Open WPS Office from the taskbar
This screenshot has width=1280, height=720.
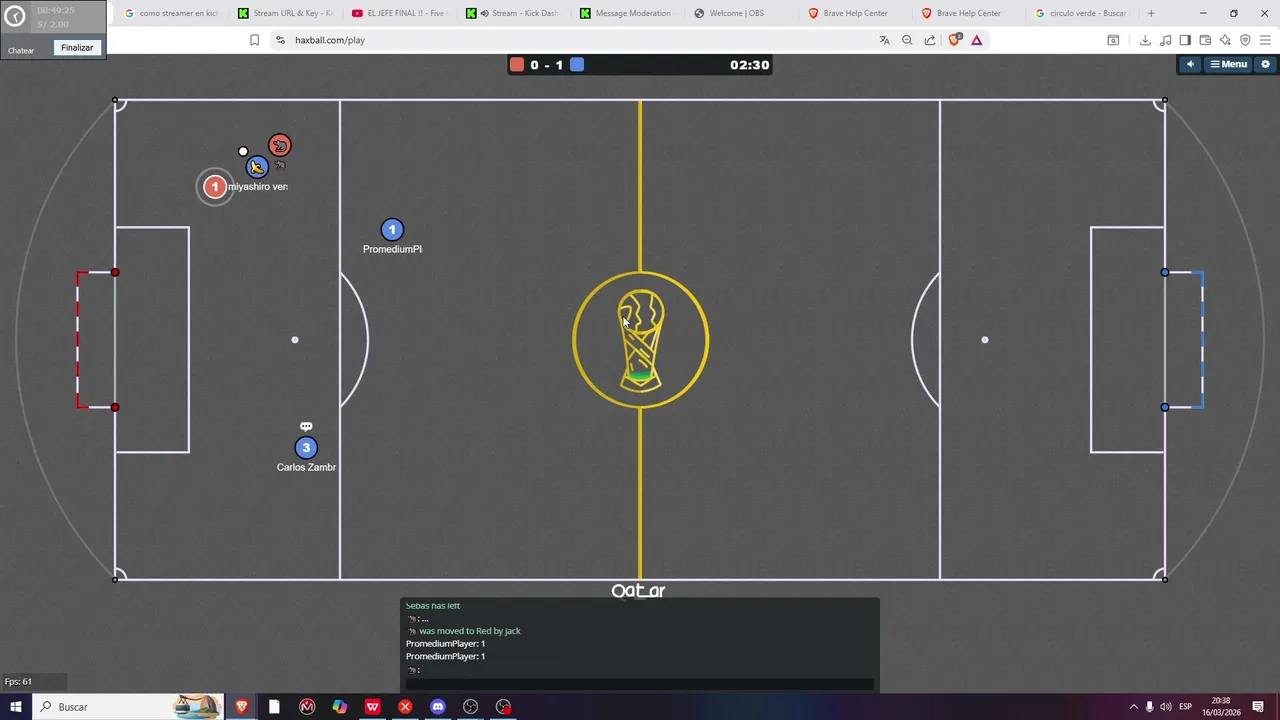click(x=372, y=707)
